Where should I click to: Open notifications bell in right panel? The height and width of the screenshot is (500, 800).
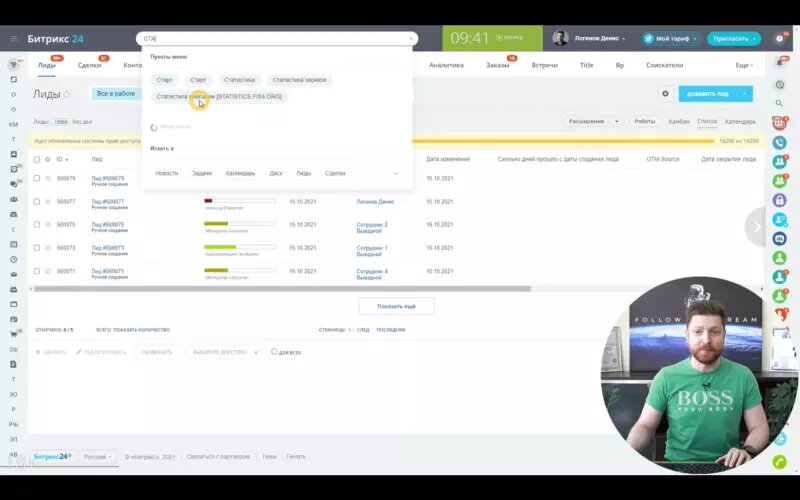(x=780, y=63)
